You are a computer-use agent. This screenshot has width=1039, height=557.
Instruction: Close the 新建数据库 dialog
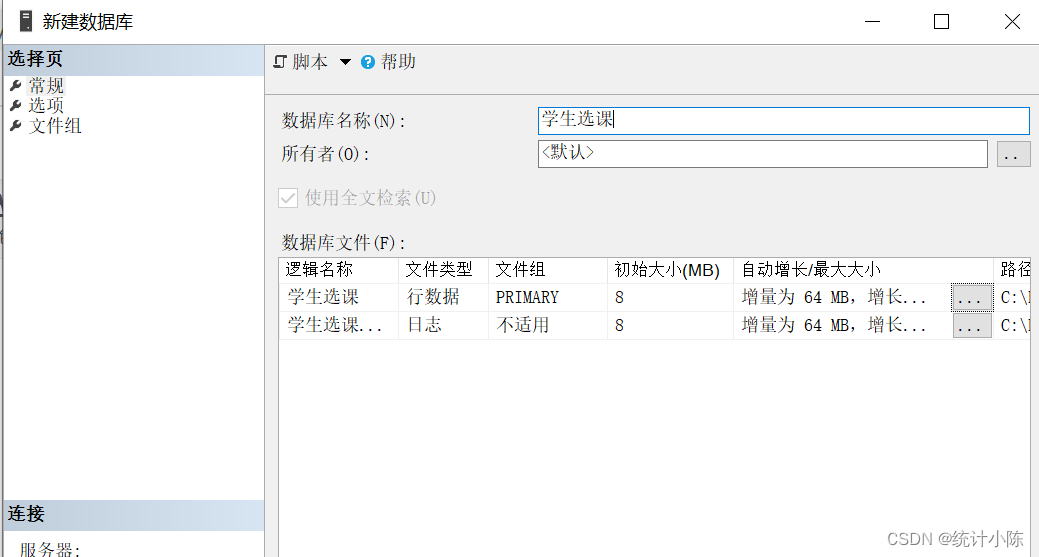tap(1012, 21)
